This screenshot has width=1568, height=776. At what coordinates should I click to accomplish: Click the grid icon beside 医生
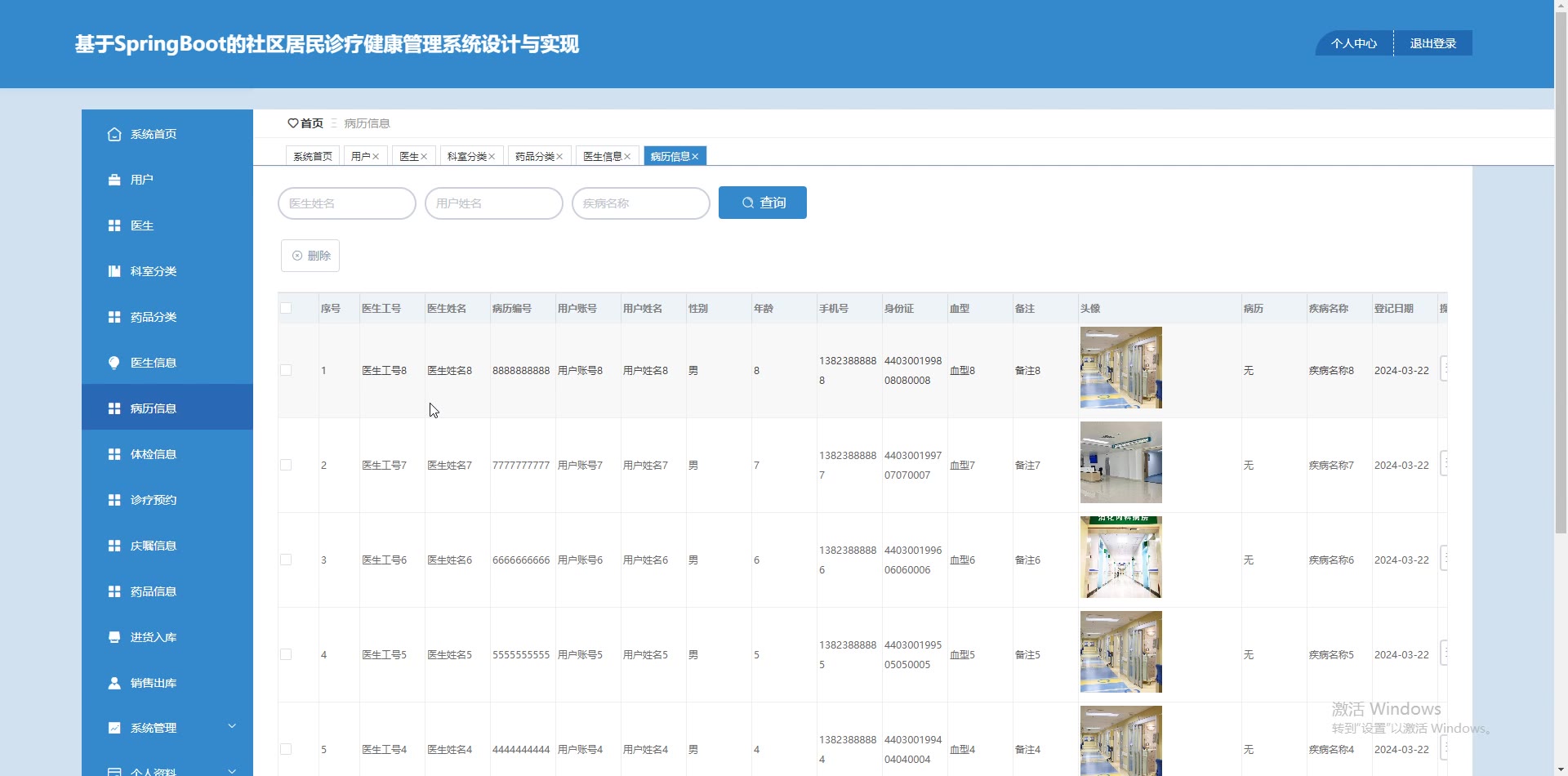tap(114, 225)
